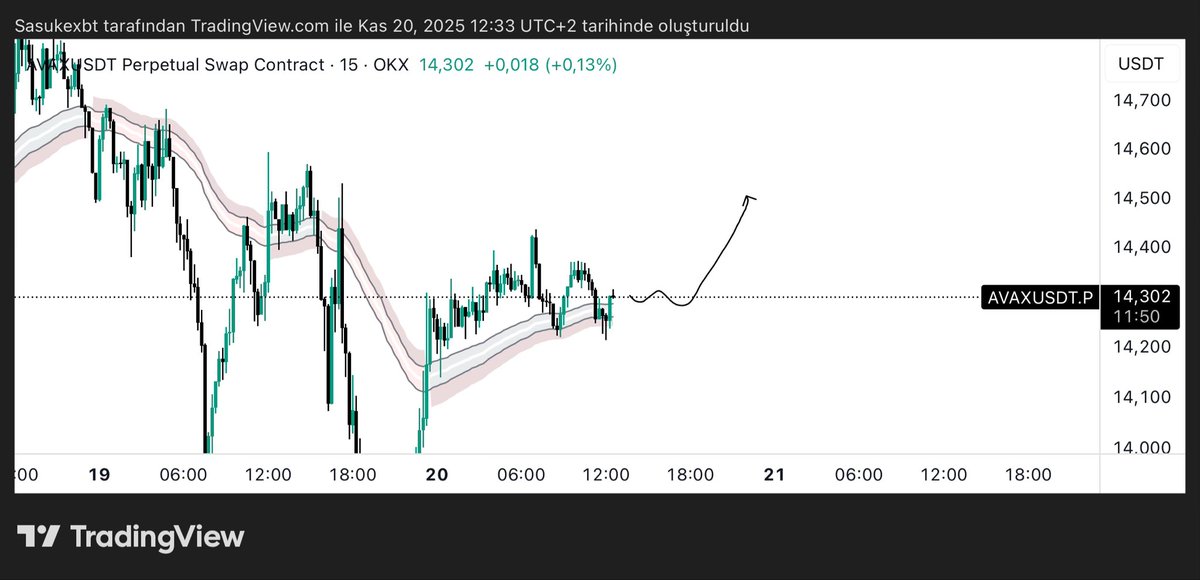Screen dimensions: 1200x580
Task: Click the date label 19 on time axis
Action: pos(100,475)
